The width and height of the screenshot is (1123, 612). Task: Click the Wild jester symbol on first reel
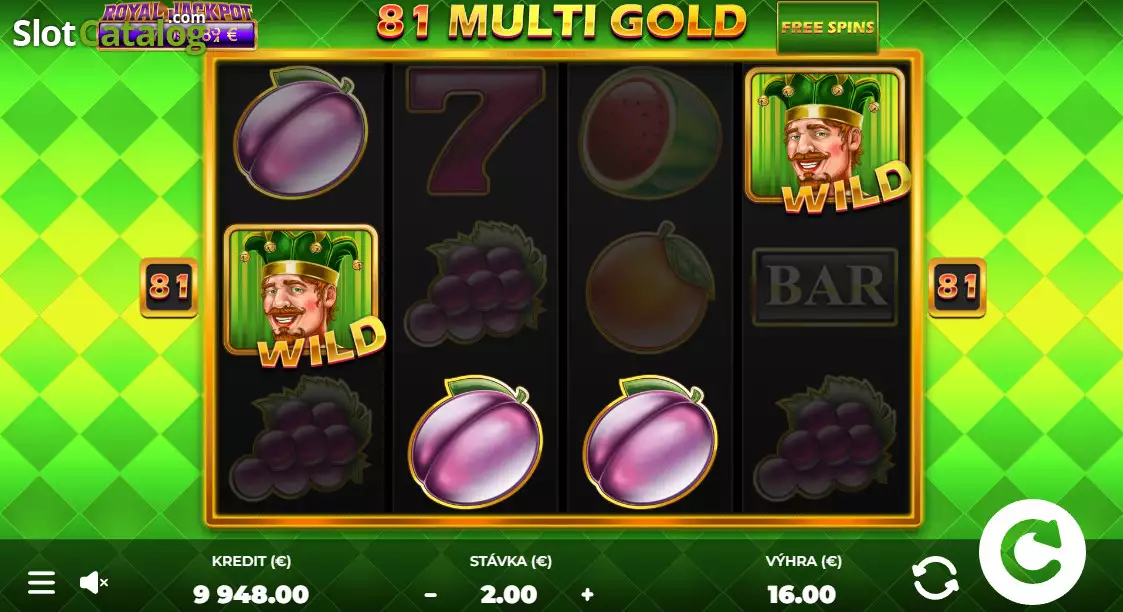[304, 296]
